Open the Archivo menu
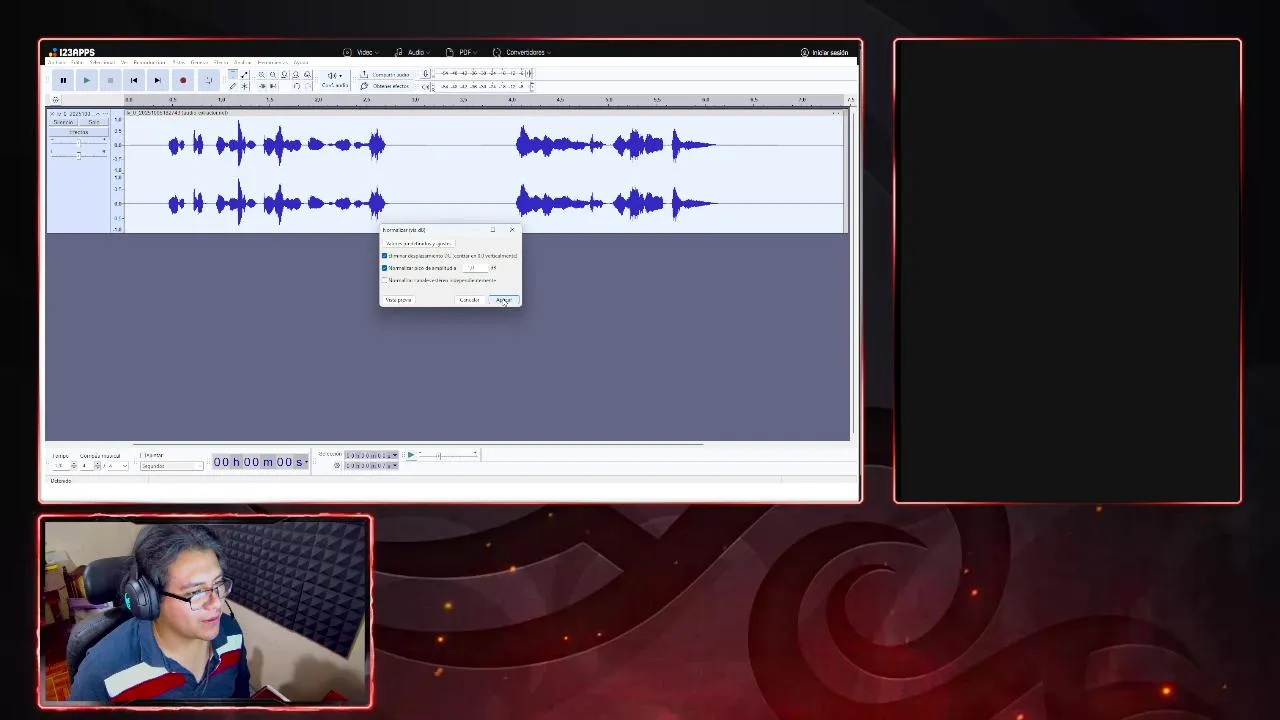Screen dimensions: 1280x720 click(x=57, y=62)
